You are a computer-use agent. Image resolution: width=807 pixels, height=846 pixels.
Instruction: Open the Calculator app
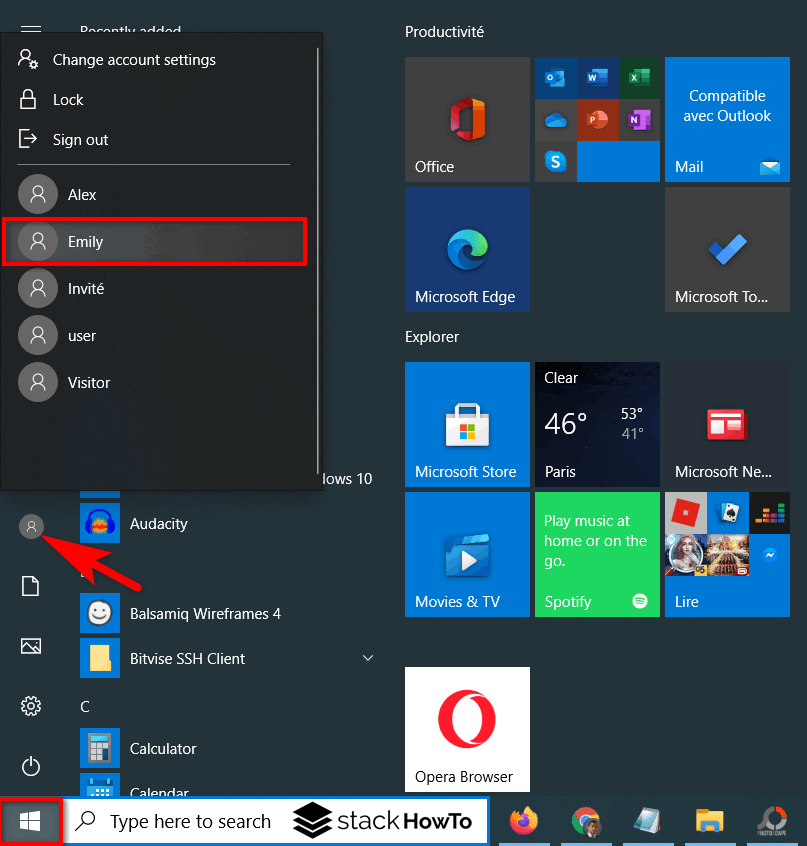click(163, 748)
